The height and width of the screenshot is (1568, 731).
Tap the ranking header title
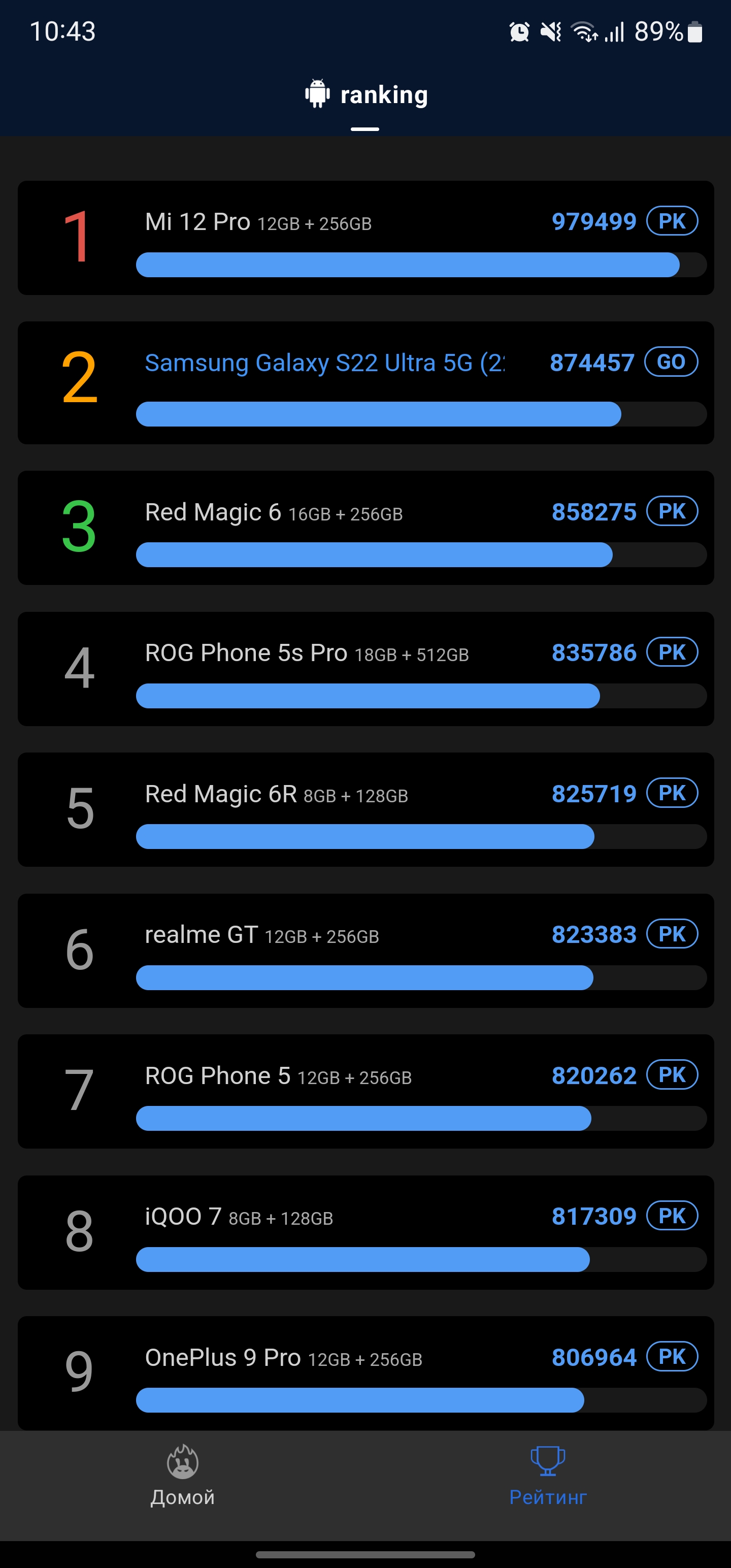tap(383, 95)
